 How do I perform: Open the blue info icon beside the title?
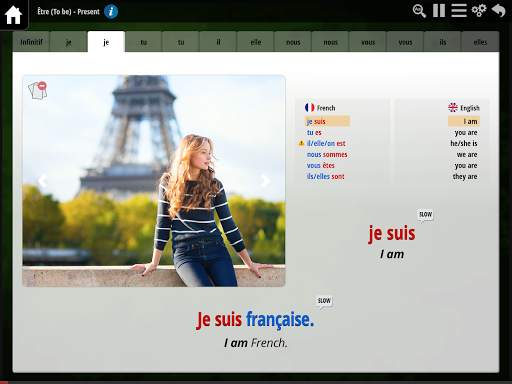(x=111, y=12)
